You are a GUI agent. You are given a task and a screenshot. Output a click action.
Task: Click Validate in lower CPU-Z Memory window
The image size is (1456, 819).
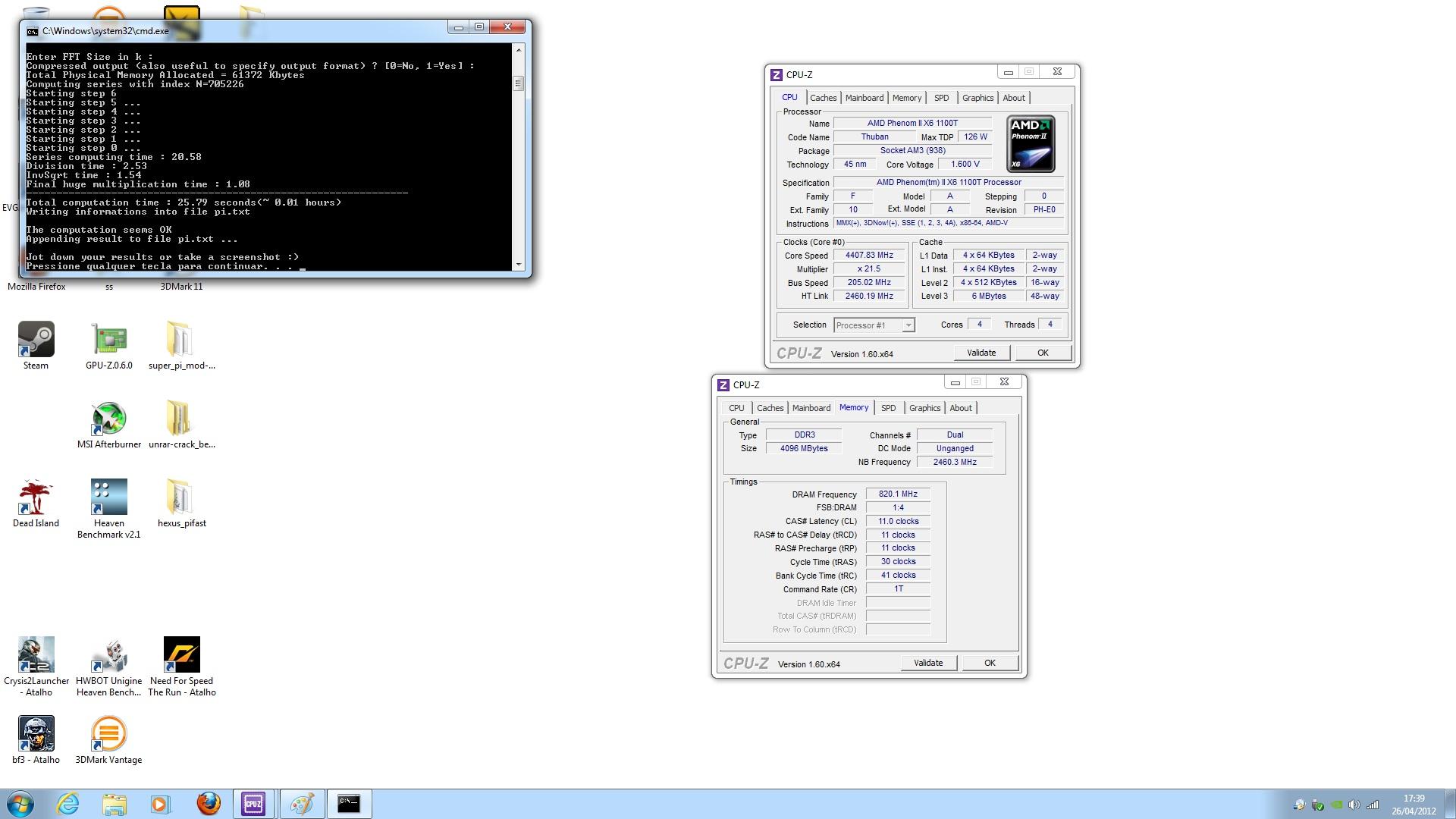coord(928,663)
